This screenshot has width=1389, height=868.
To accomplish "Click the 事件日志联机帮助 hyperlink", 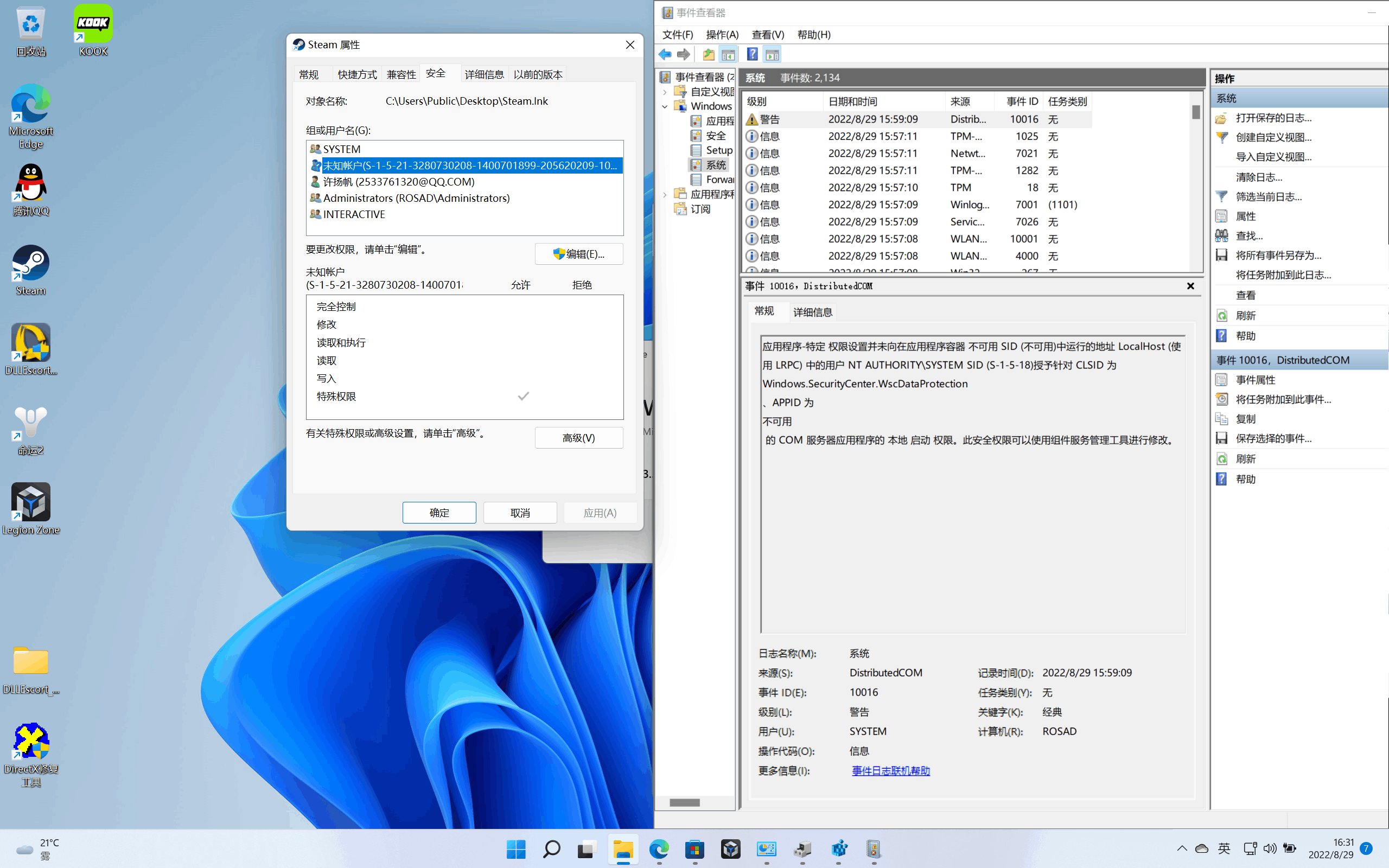I will (890, 770).
